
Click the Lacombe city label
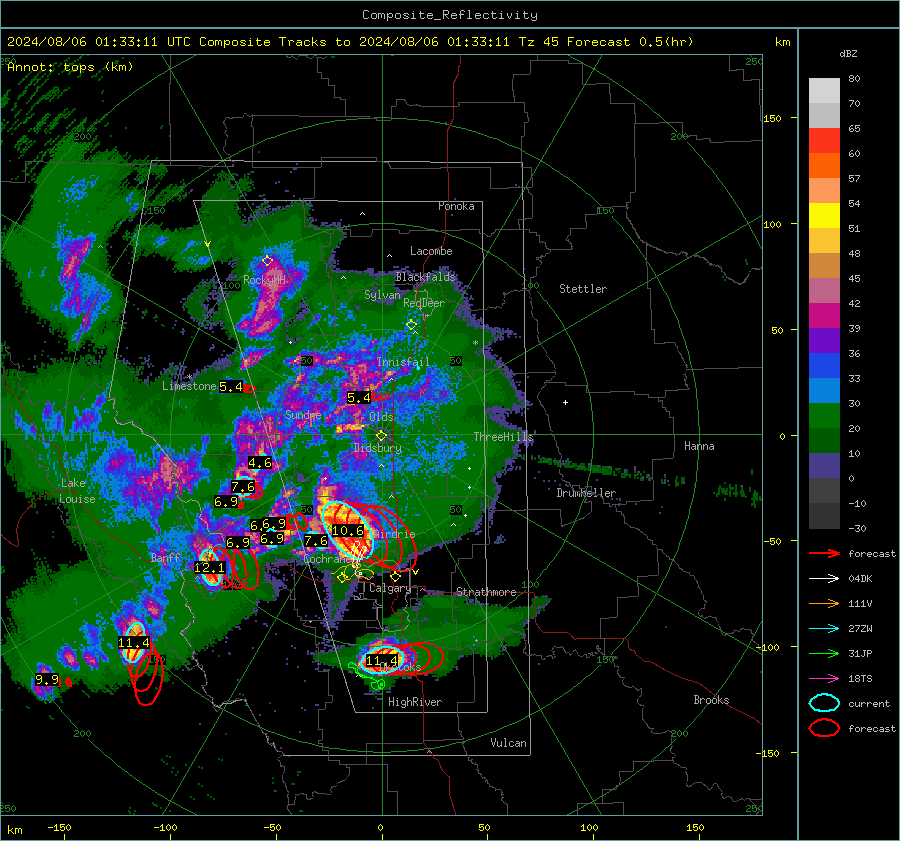[431, 251]
